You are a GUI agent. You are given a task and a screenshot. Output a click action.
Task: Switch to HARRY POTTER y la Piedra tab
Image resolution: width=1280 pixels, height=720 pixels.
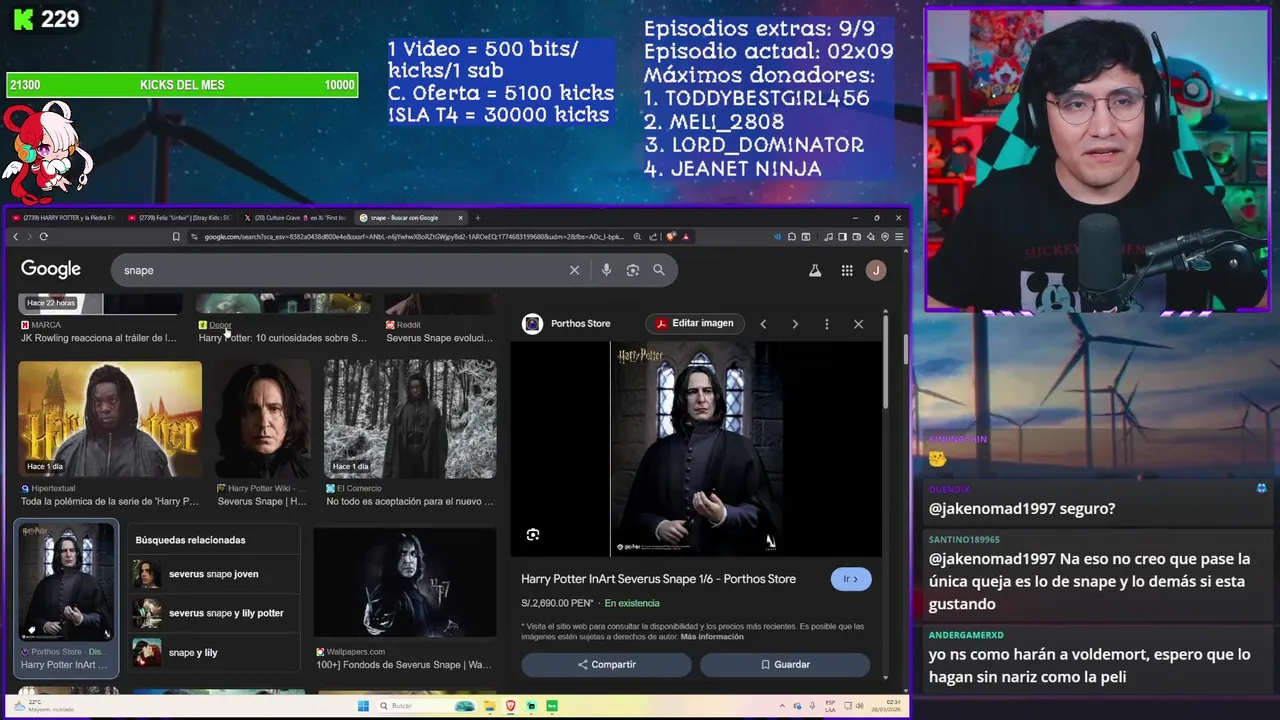tap(64, 217)
